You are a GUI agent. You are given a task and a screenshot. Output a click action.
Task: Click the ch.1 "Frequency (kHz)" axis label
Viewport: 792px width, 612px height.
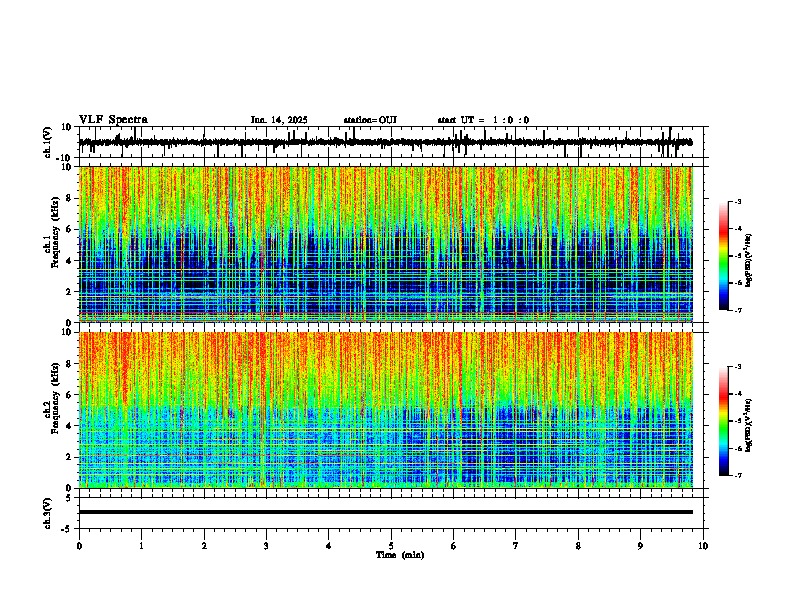55,232
